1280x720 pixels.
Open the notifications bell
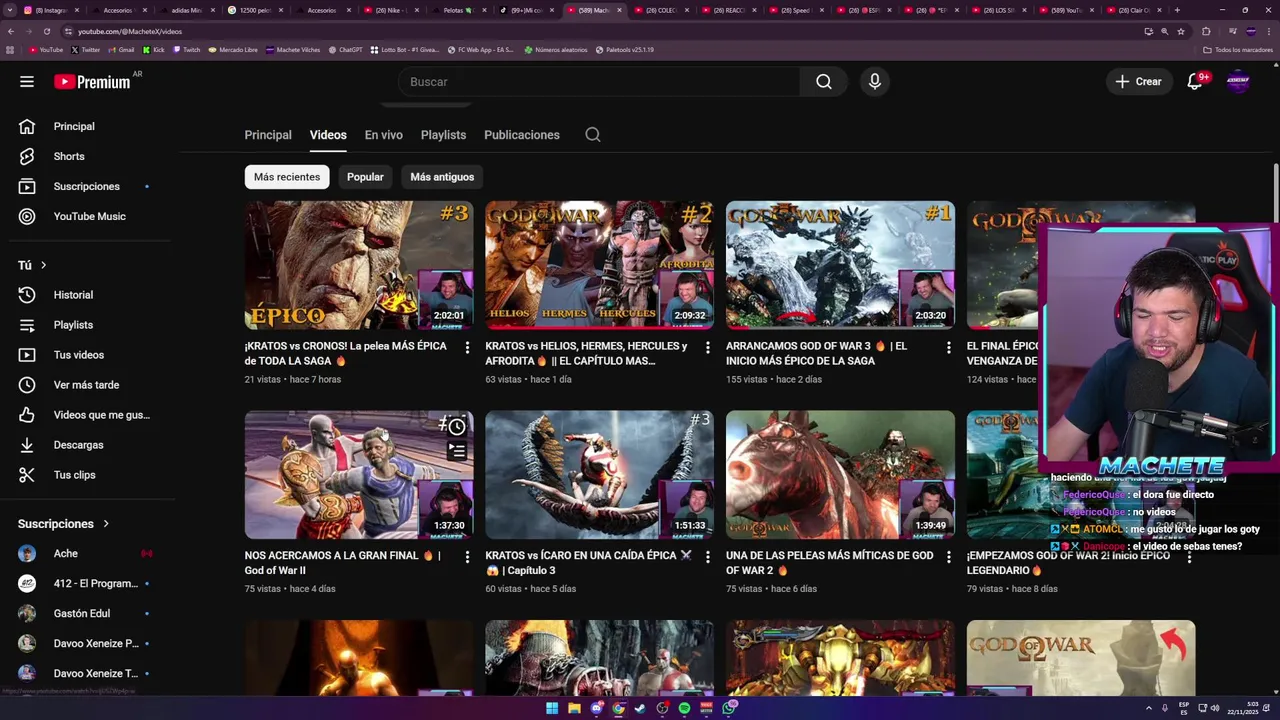coord(1195,82)
